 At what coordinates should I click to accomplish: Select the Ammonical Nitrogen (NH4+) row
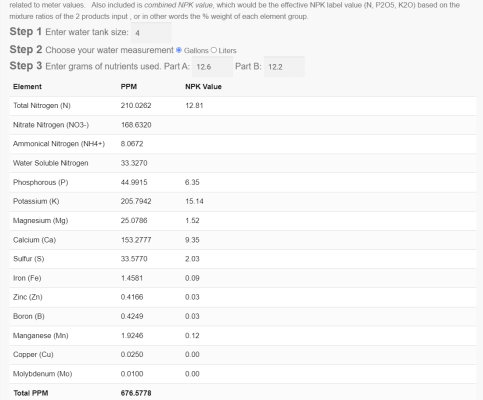click(243, 144)
